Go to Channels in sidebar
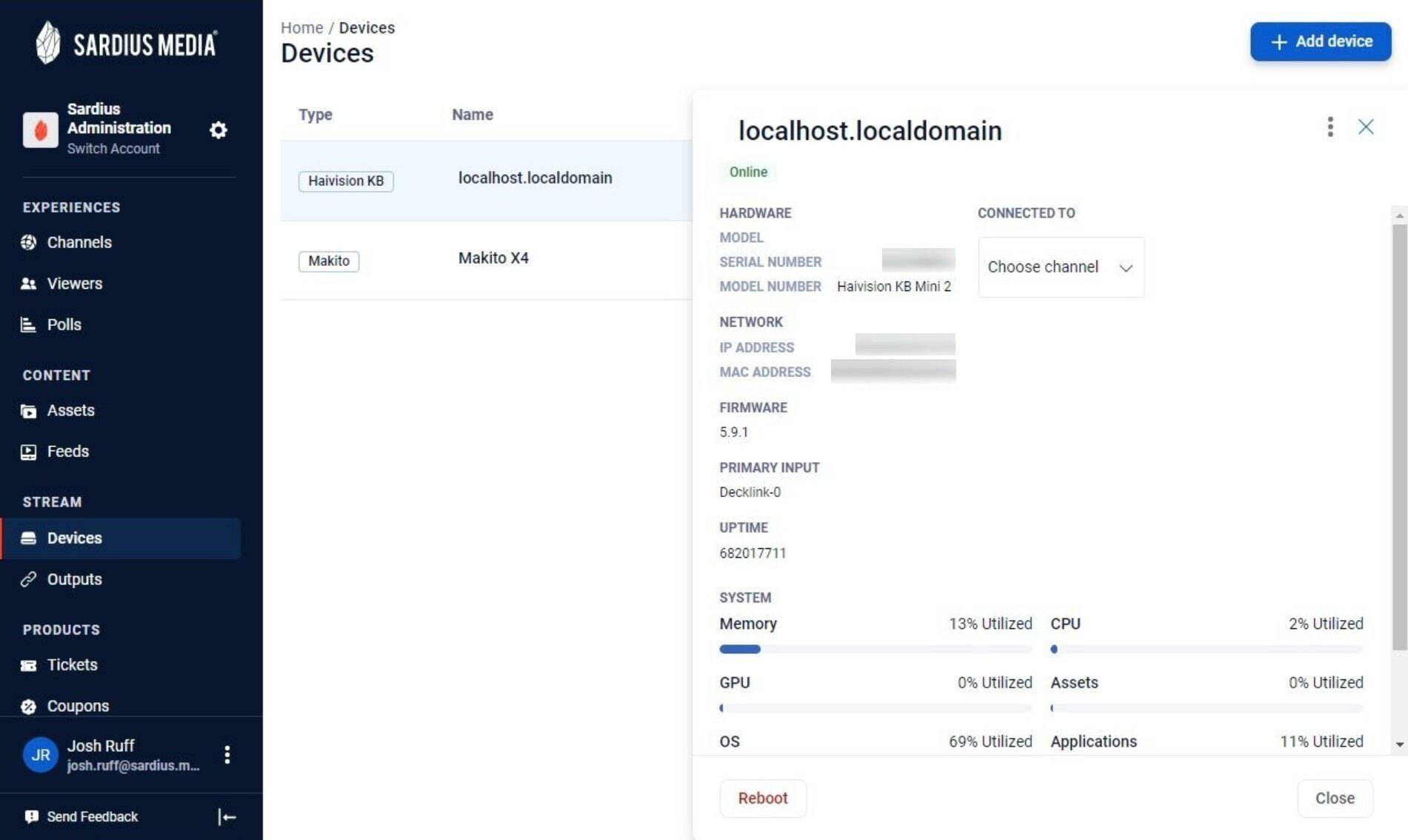1408x840 pixels. pos(79,242)
